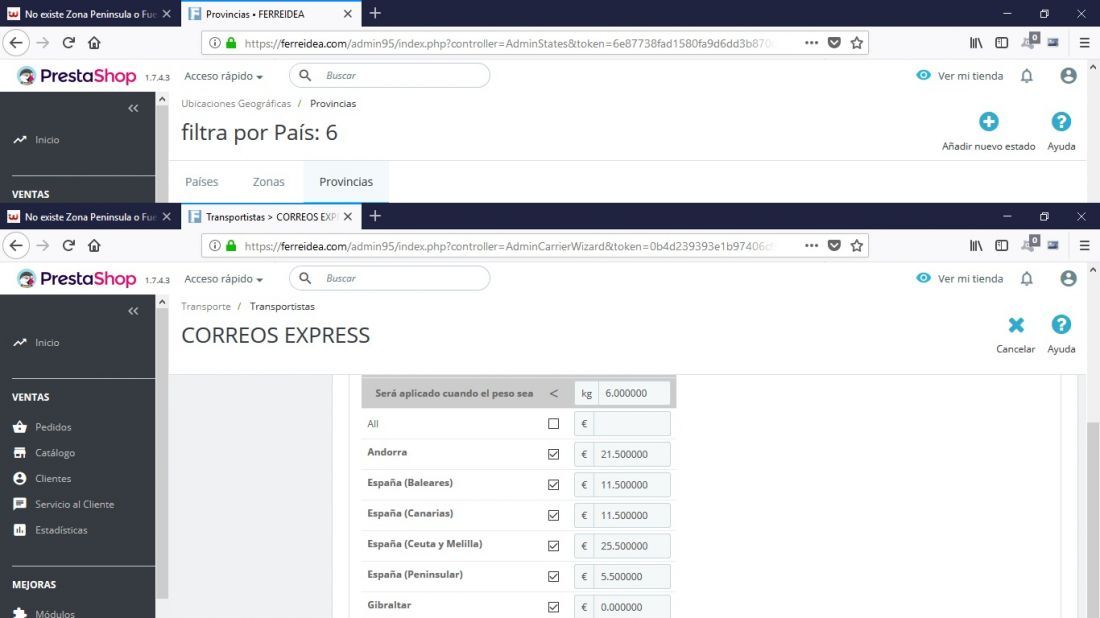
Task: Open library icon in lower browser toolbar
Action: click(976, 246)
